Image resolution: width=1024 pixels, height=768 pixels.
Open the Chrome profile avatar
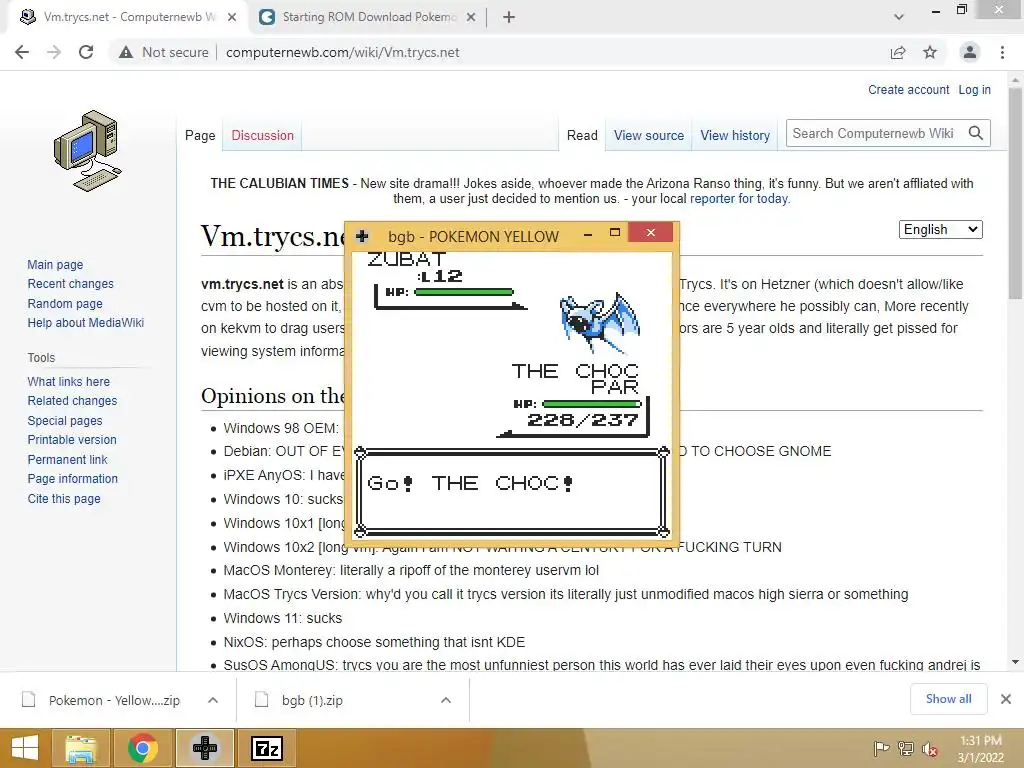(x=970, y=52)
